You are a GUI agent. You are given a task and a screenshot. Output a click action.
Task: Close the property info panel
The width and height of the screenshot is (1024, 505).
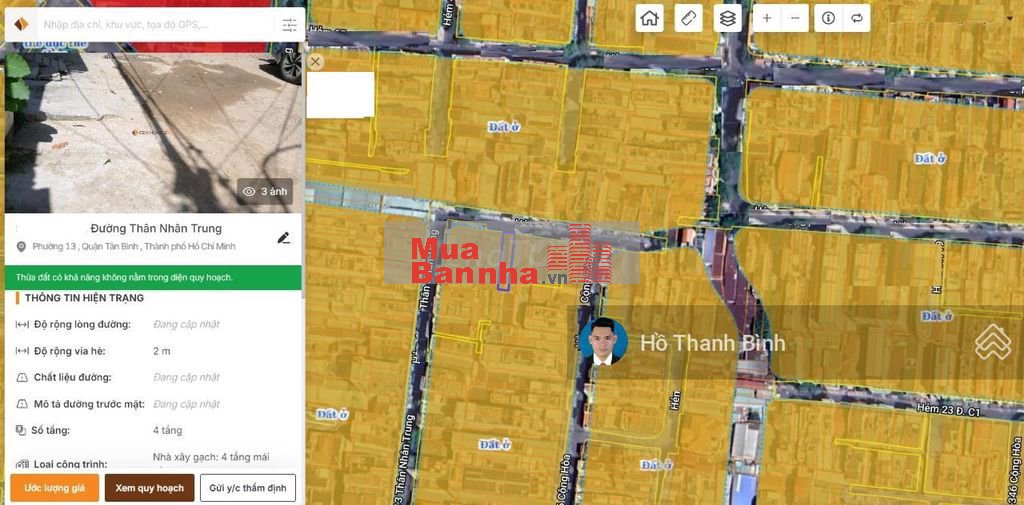(315, 62)
